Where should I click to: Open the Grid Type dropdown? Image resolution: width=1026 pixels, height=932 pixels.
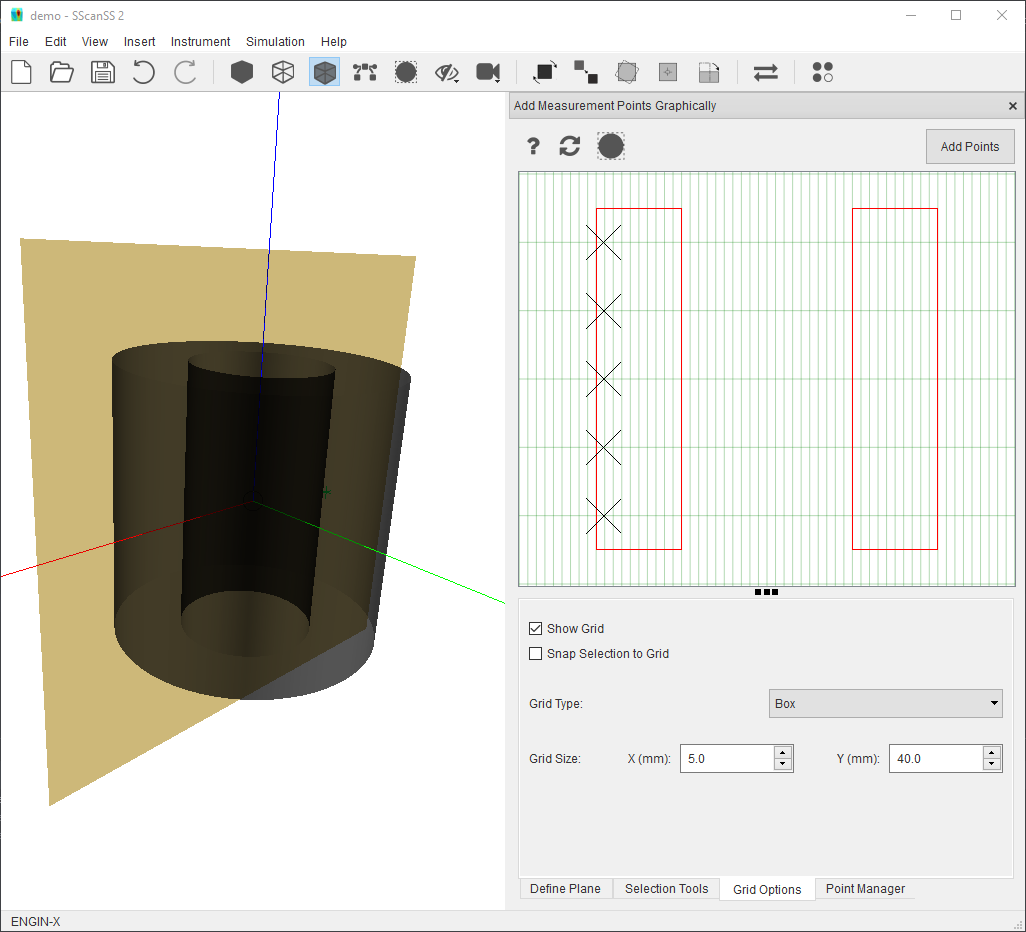pos(885,704)
